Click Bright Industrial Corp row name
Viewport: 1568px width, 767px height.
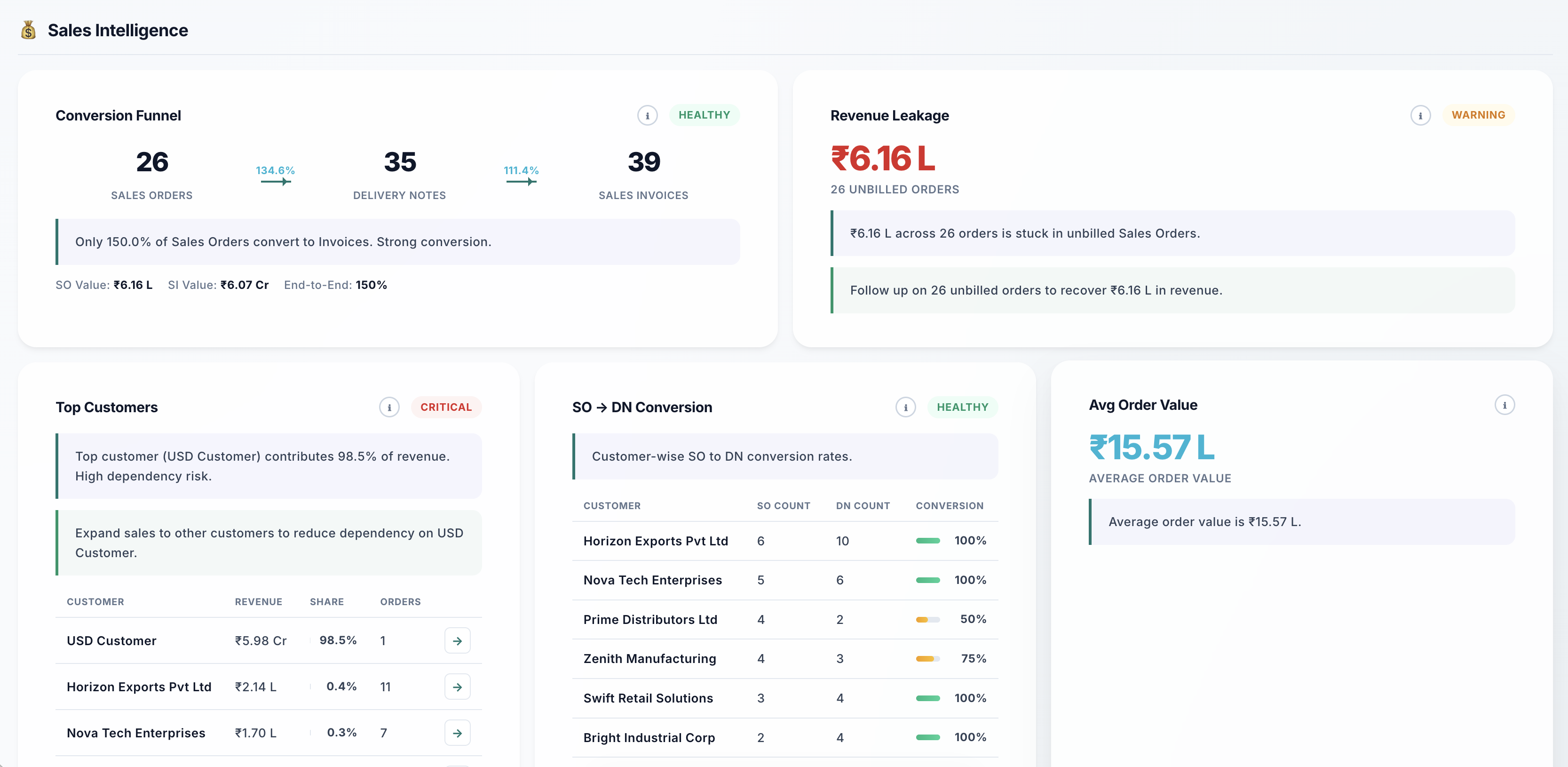pos(649,737)
